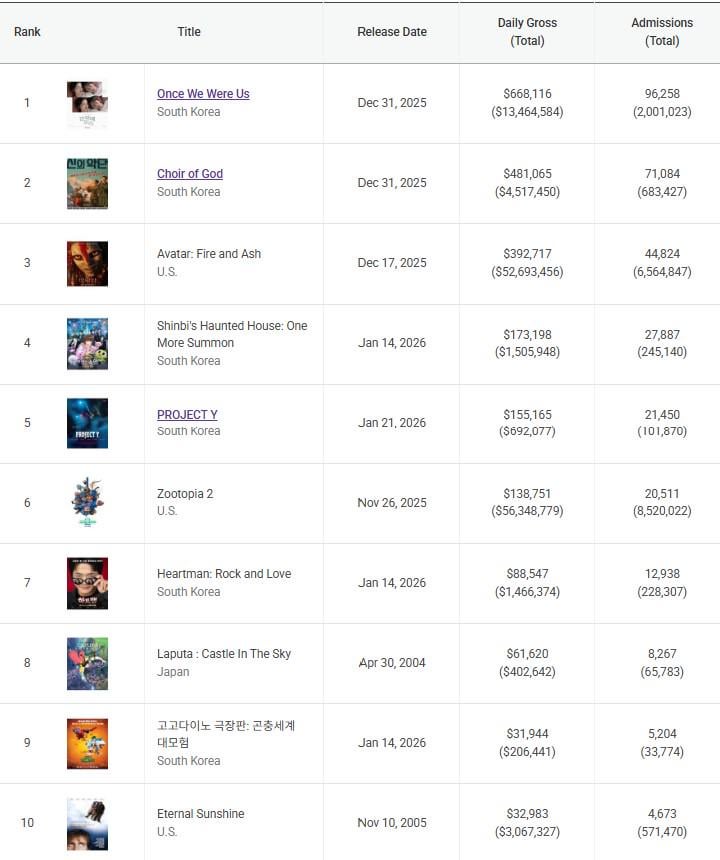Image resolution: width=720 pixels, height=860 pixels.
Task: Select the Choir of God poster thumbnail
Action: click(x=87, y=184)
